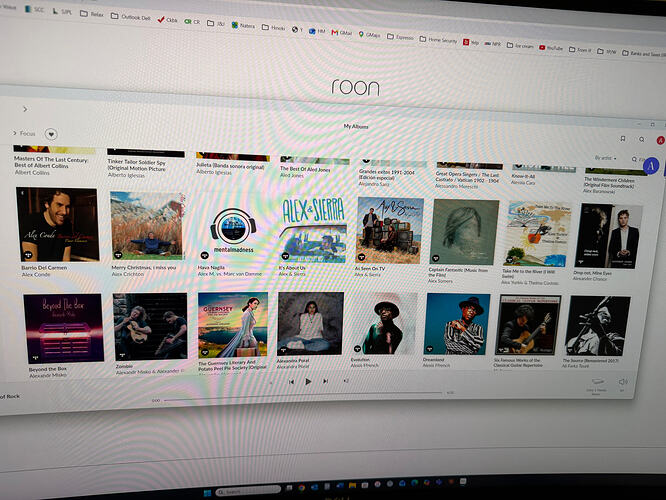Screen dimensions: 666x500
Task: Open the CR bookmark
Action: (x=192, y=21)
